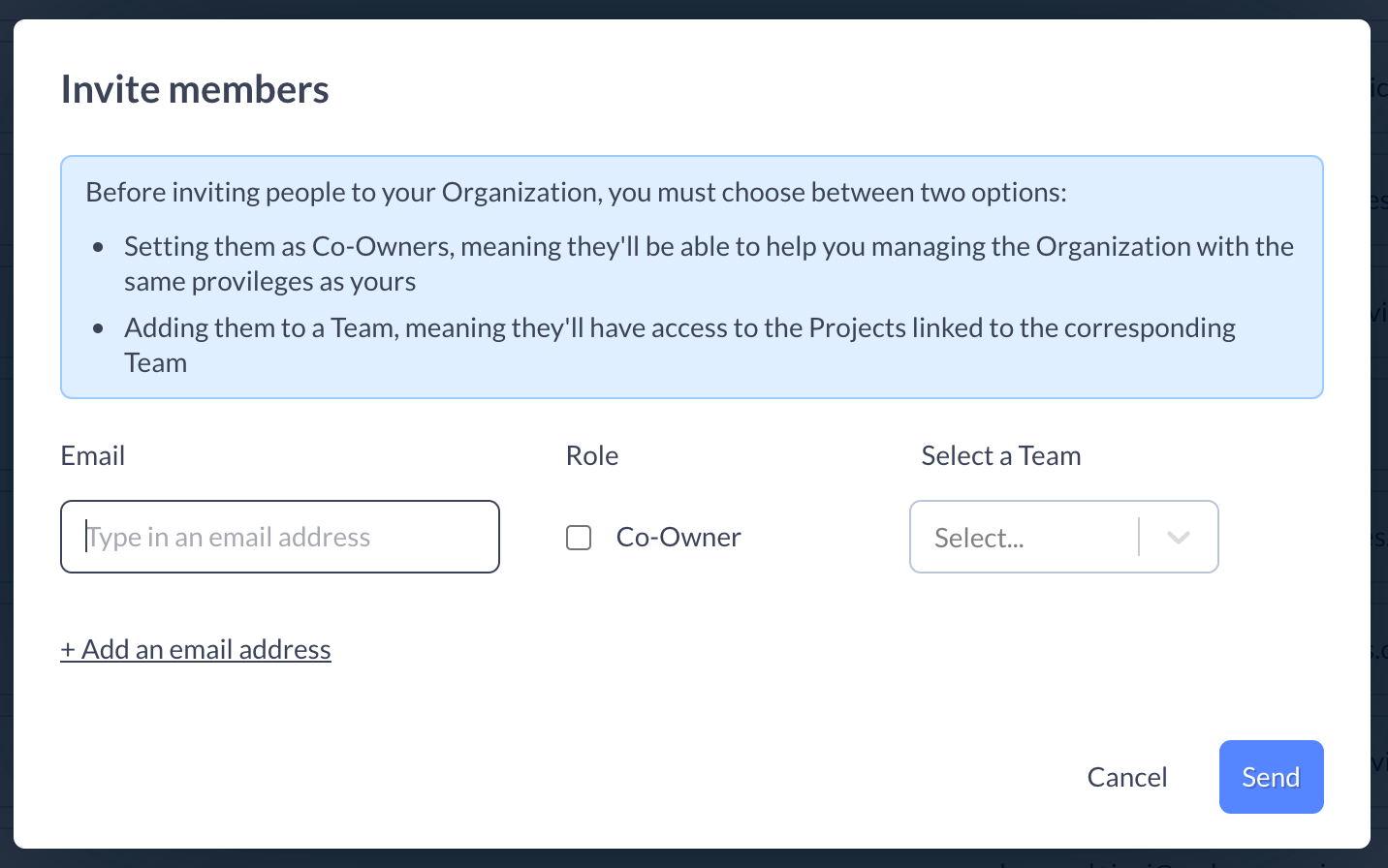1388x868 pixels.
Task: Click the dark backdrop below the dialog
Action: pos(678,859)
